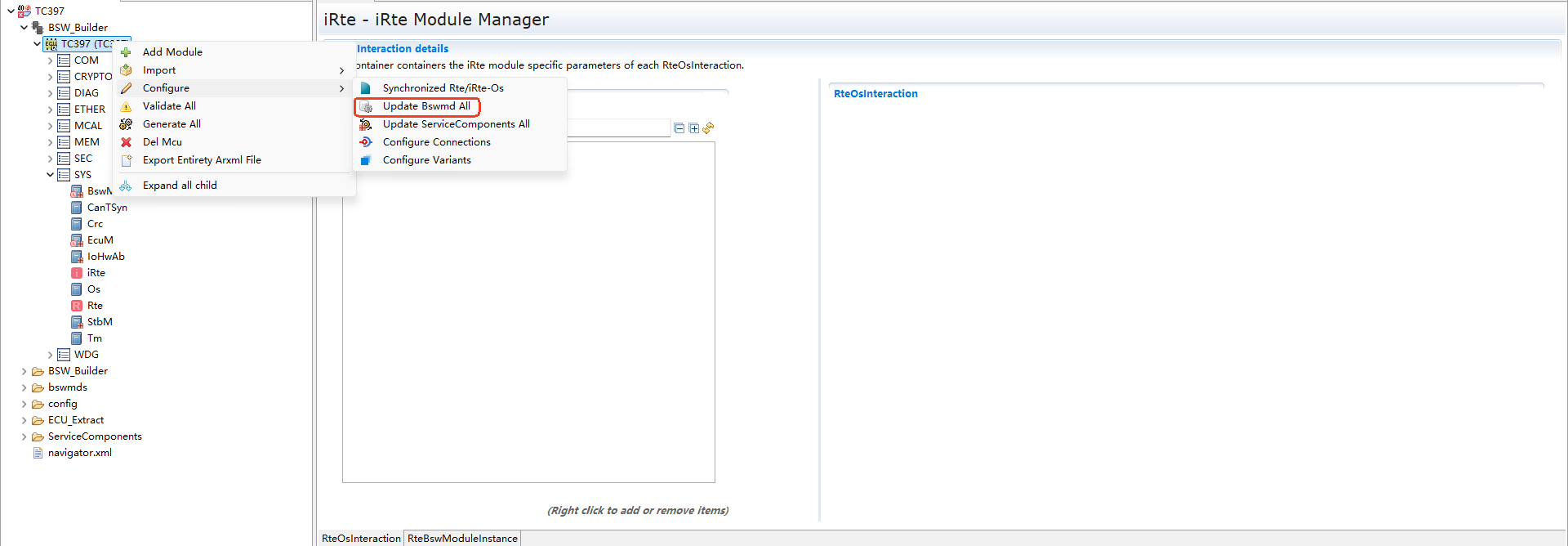The height and width of the screenshot is (546, 1568).
Task: Open navigator.xml file
Action: [x=79, y=453]
